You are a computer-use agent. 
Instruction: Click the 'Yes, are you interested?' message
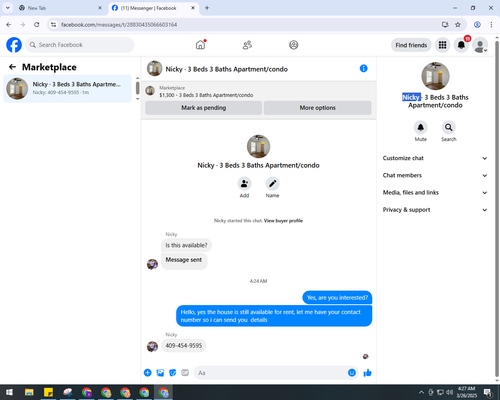pyautogui.click(x=337, y=298)
